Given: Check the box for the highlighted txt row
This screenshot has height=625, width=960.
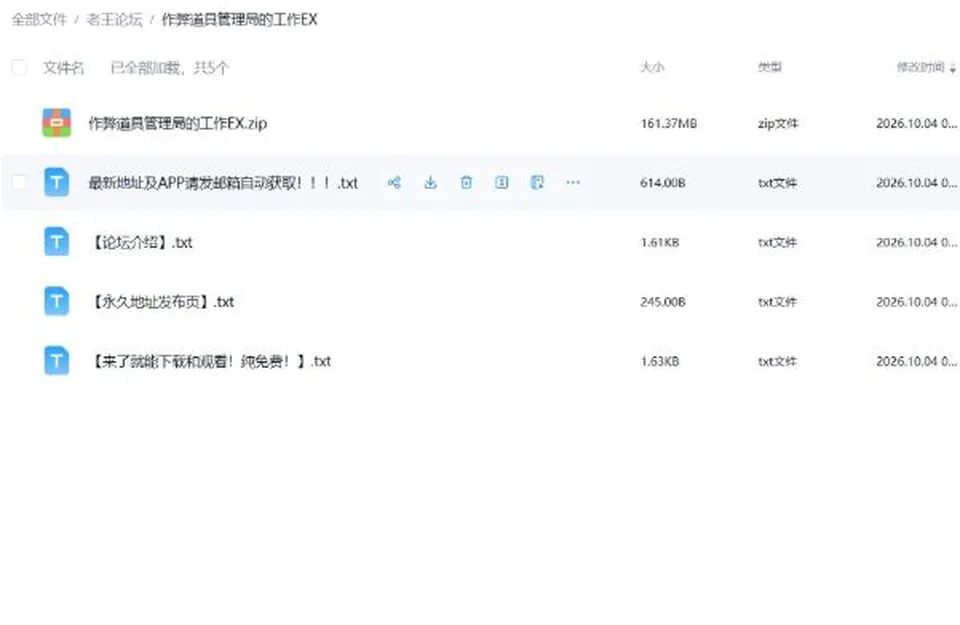Looking at the screenshot, I should (19, 182).
